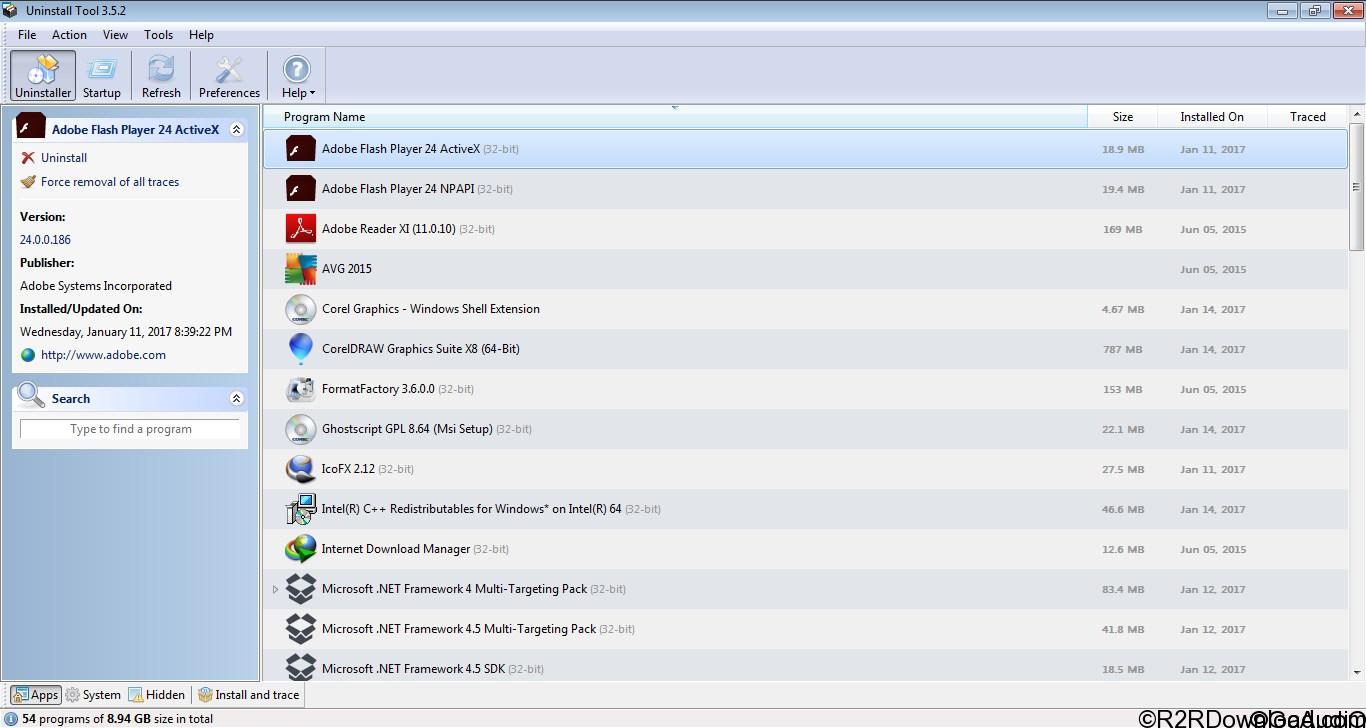Click the Adobe Flash Player 24 NPAPI icon
The height and width of the screenshot is (728, 1366).
coord(301,189)
